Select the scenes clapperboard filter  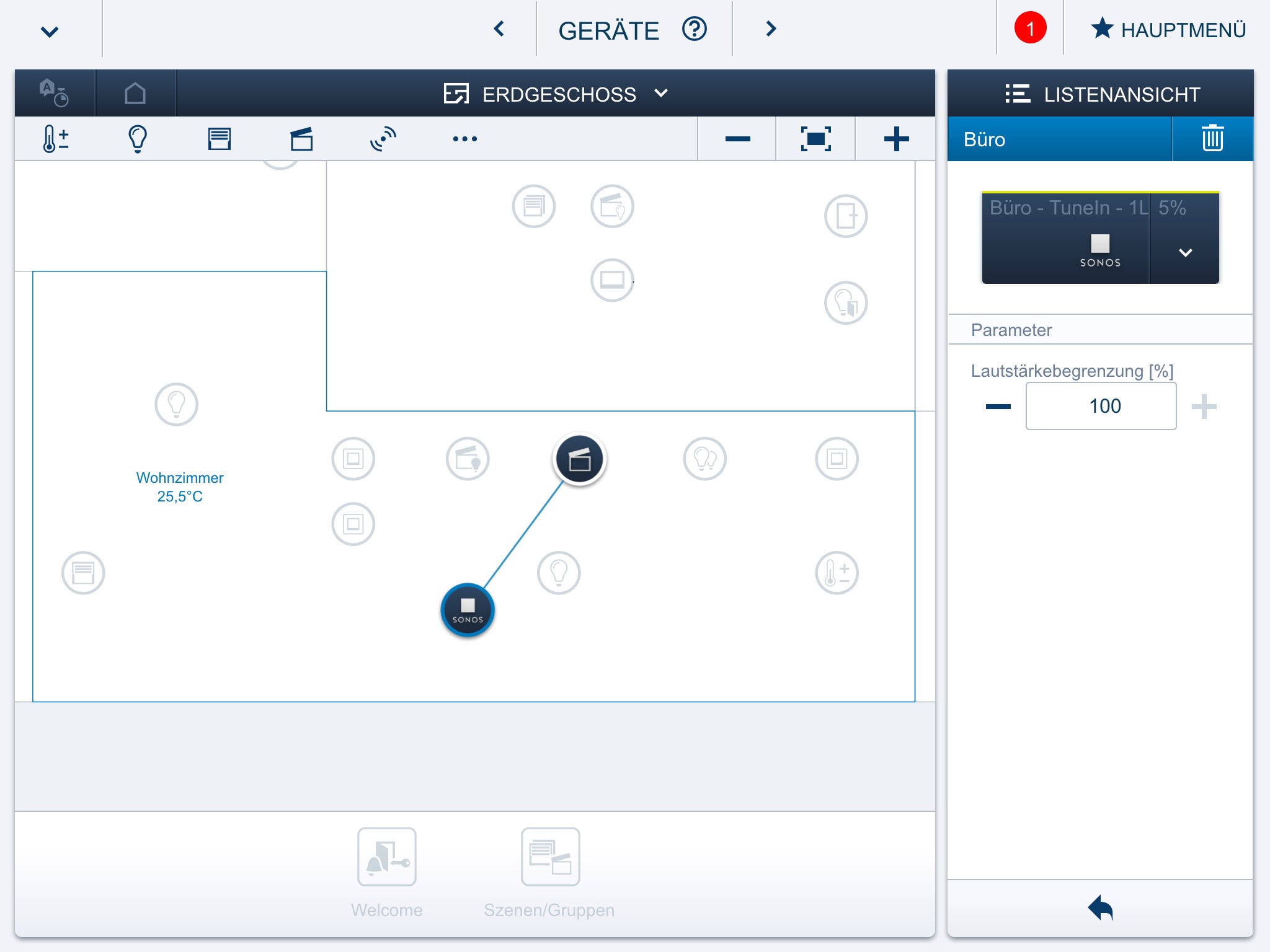click(x=301, y=138)
